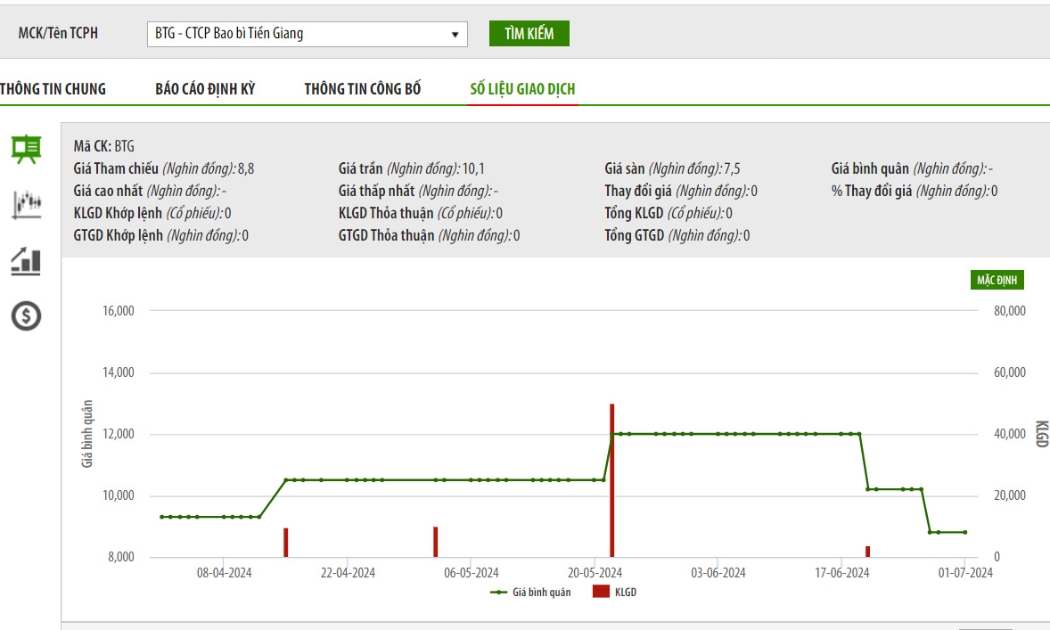Screen dimensions: 1050x630
Task: Click the 80,000 right axis label
Action: (x=1010, y=311)
